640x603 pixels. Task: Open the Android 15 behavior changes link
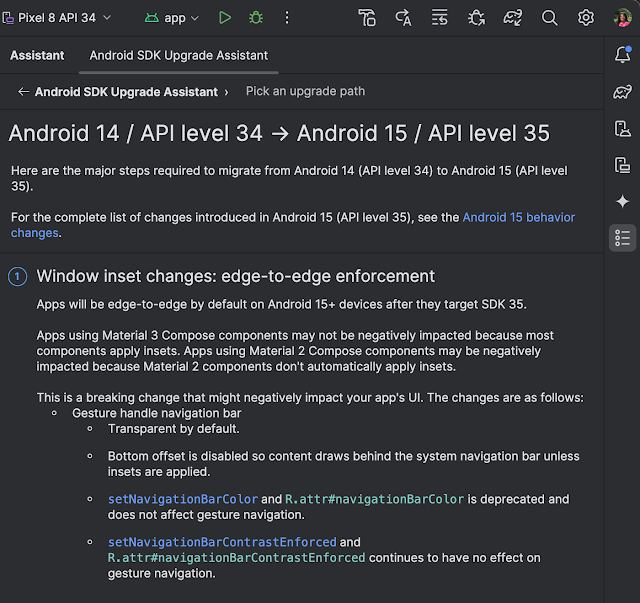click(518, 217)
